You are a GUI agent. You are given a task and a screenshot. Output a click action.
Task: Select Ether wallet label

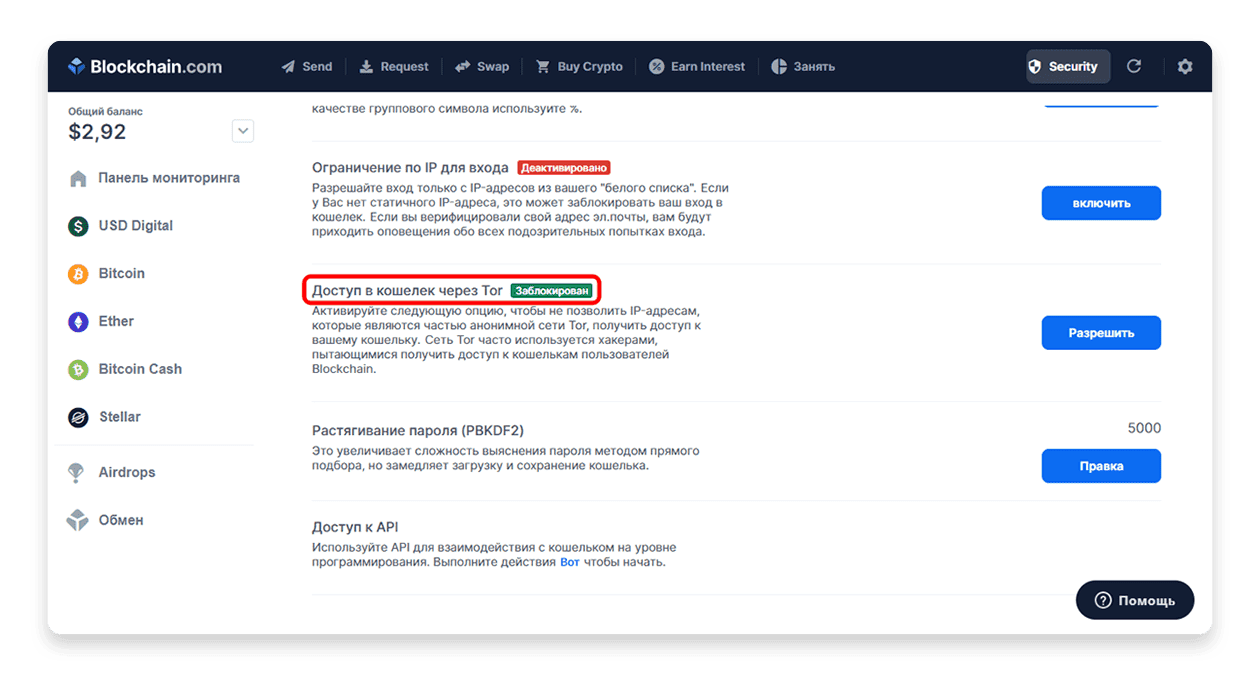(x=116, y=322)
